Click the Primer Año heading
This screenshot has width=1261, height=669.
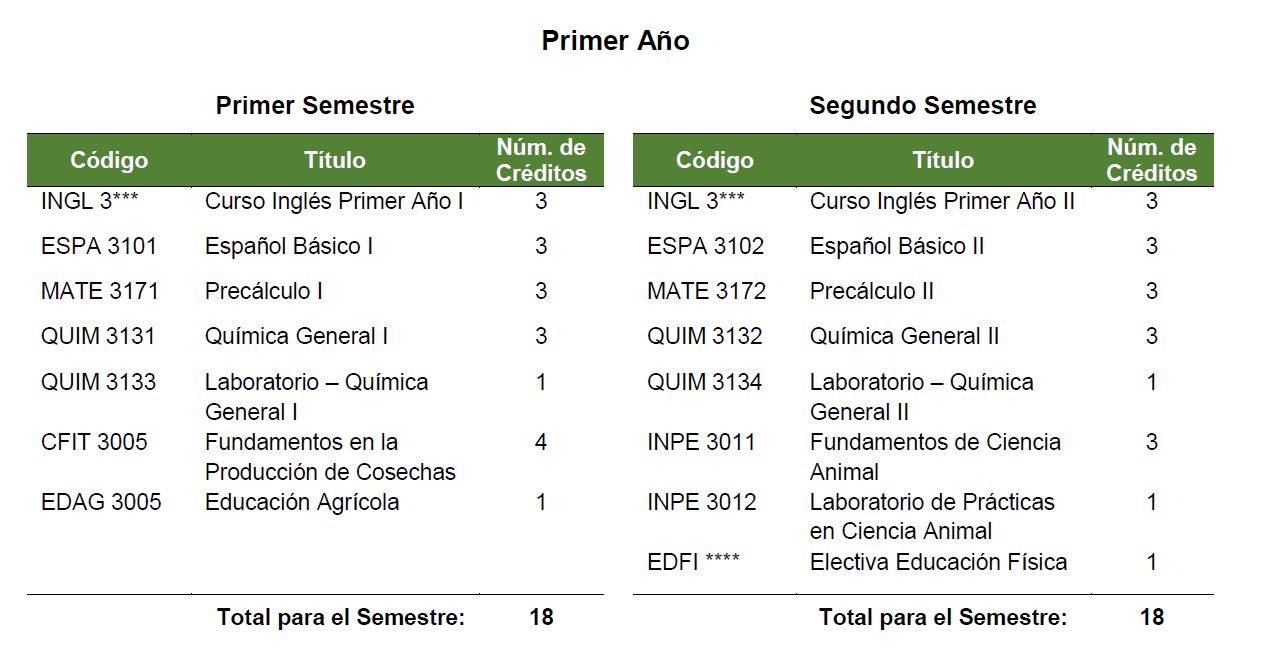615,41
